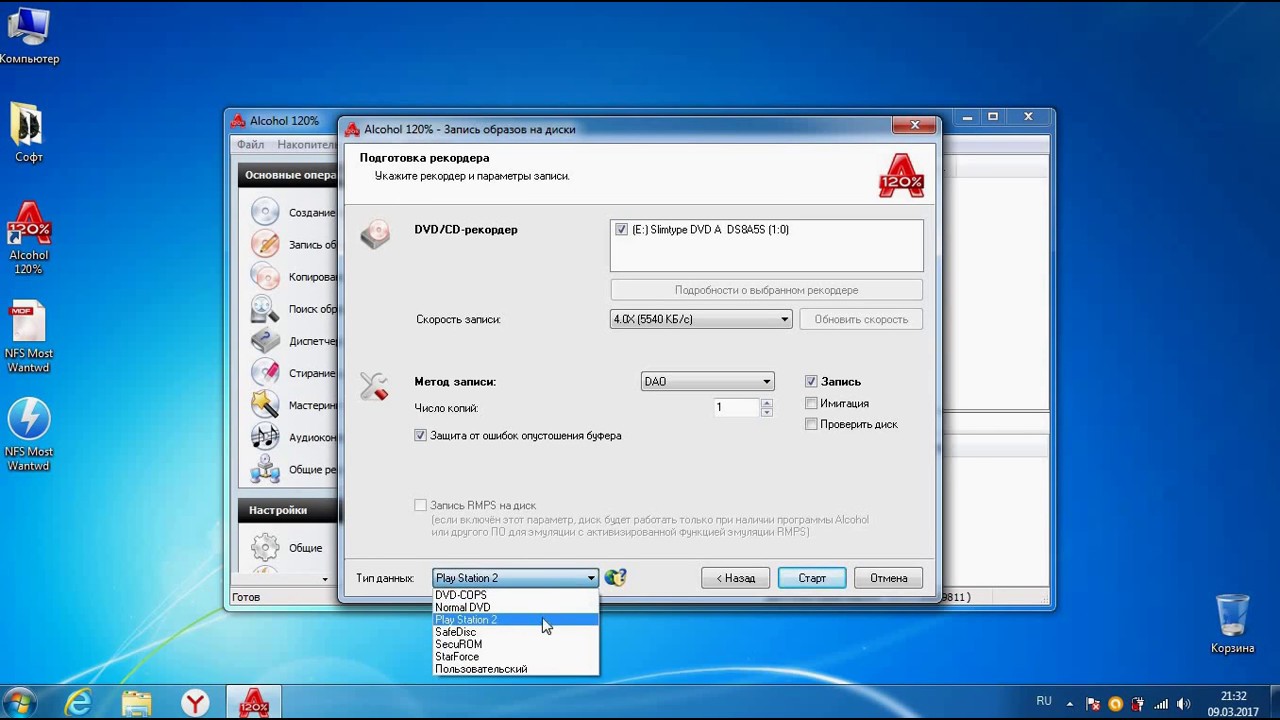The height and width of the screenshot is (720, 1280).
Task: Choose Пользовательский data type option
Action: 515,669
